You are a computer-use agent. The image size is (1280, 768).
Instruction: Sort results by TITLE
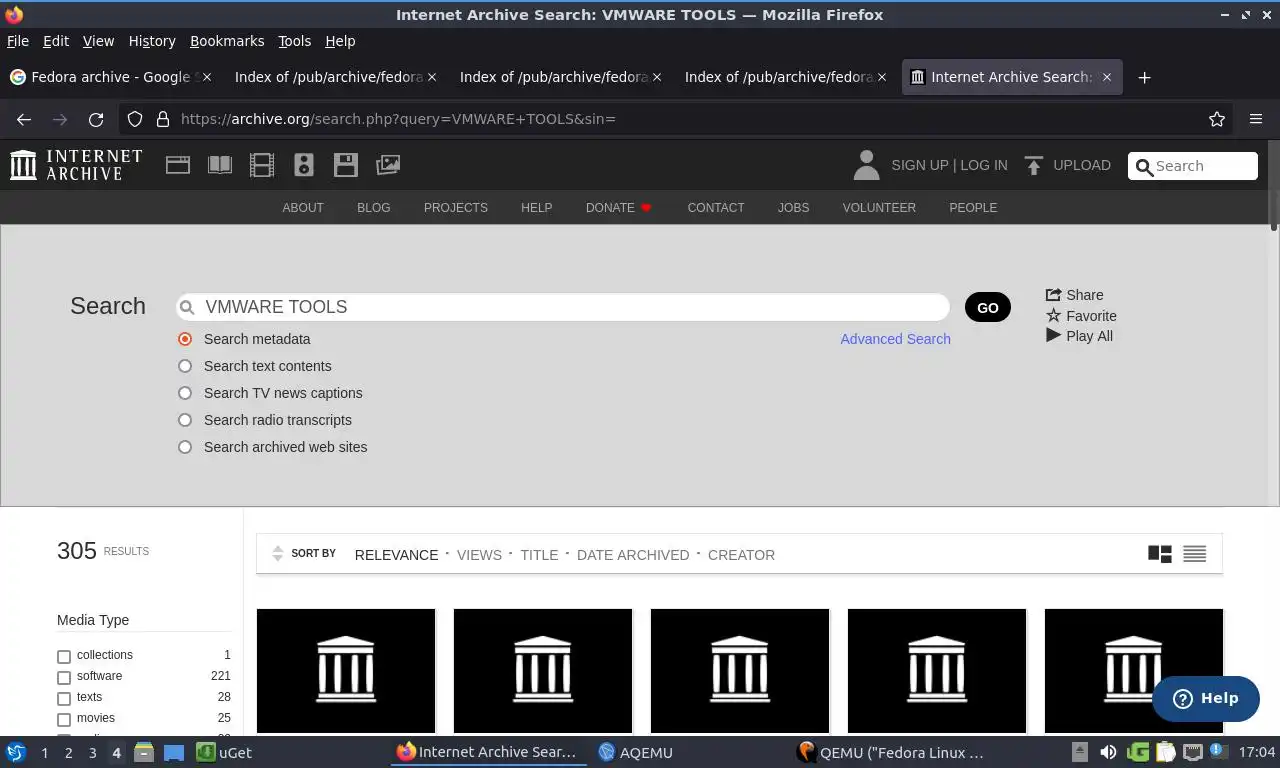539,555
